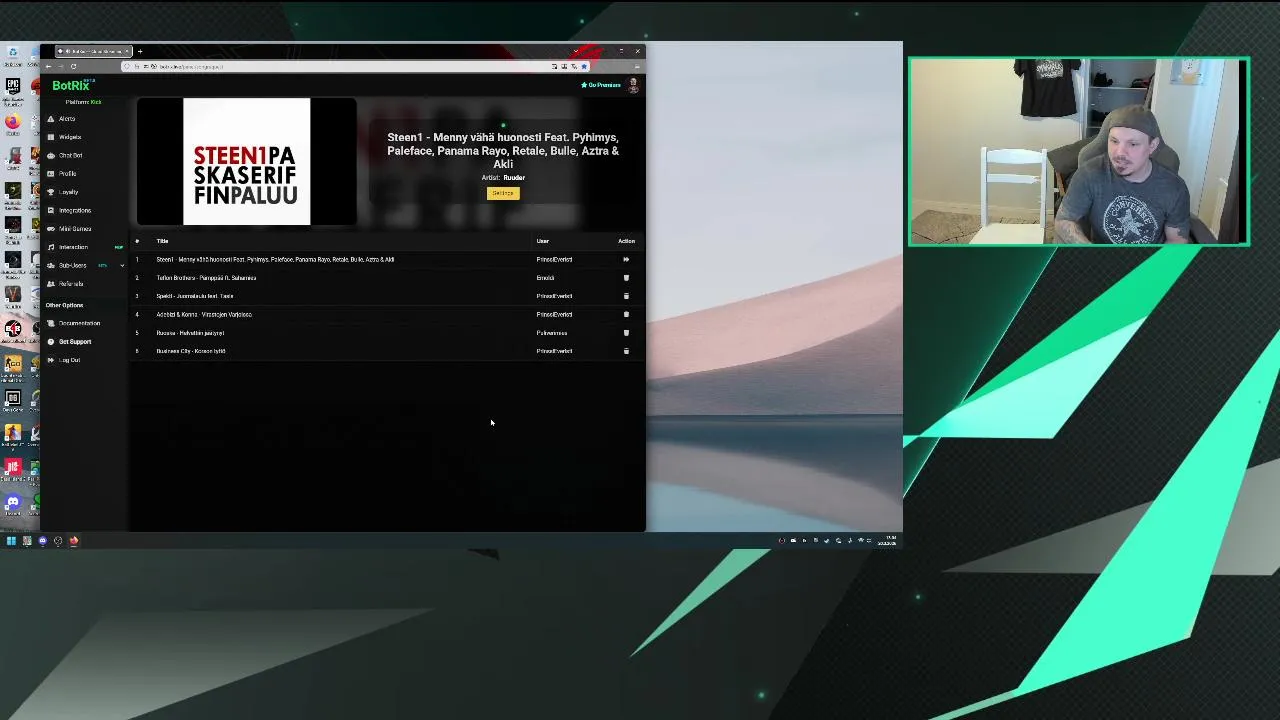This screenshot has height=720, width=1280.
Task: Click the Loyalty trophy icon
Action: (x=51, y=192)
